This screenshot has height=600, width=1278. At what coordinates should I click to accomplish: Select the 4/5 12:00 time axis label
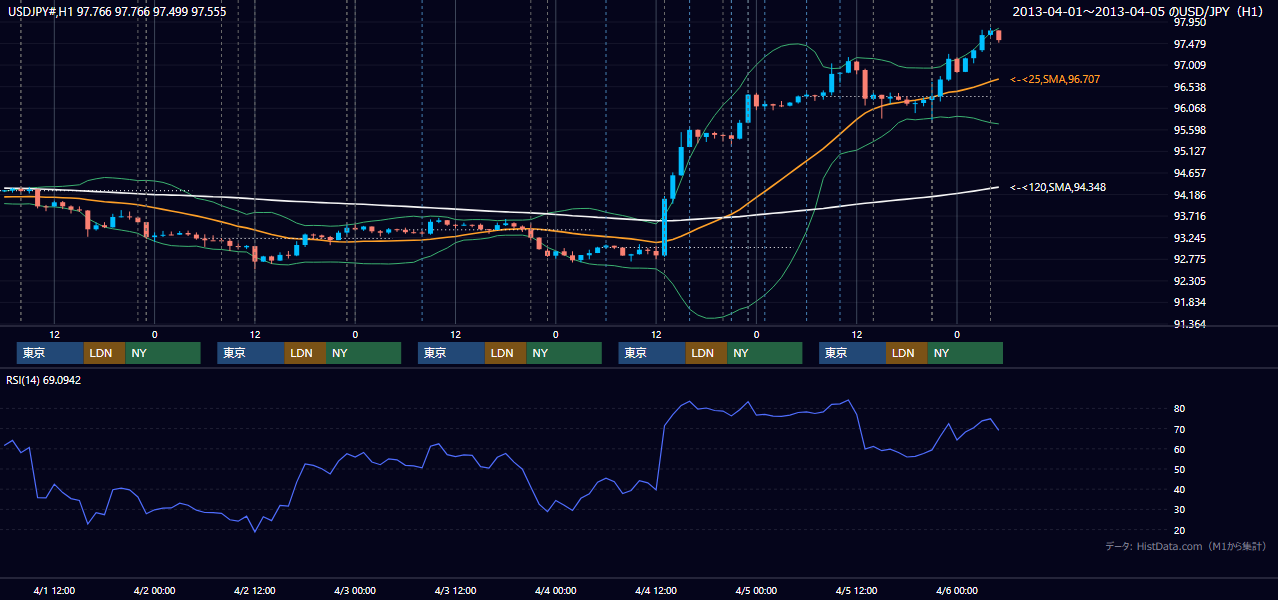point(856,590)
